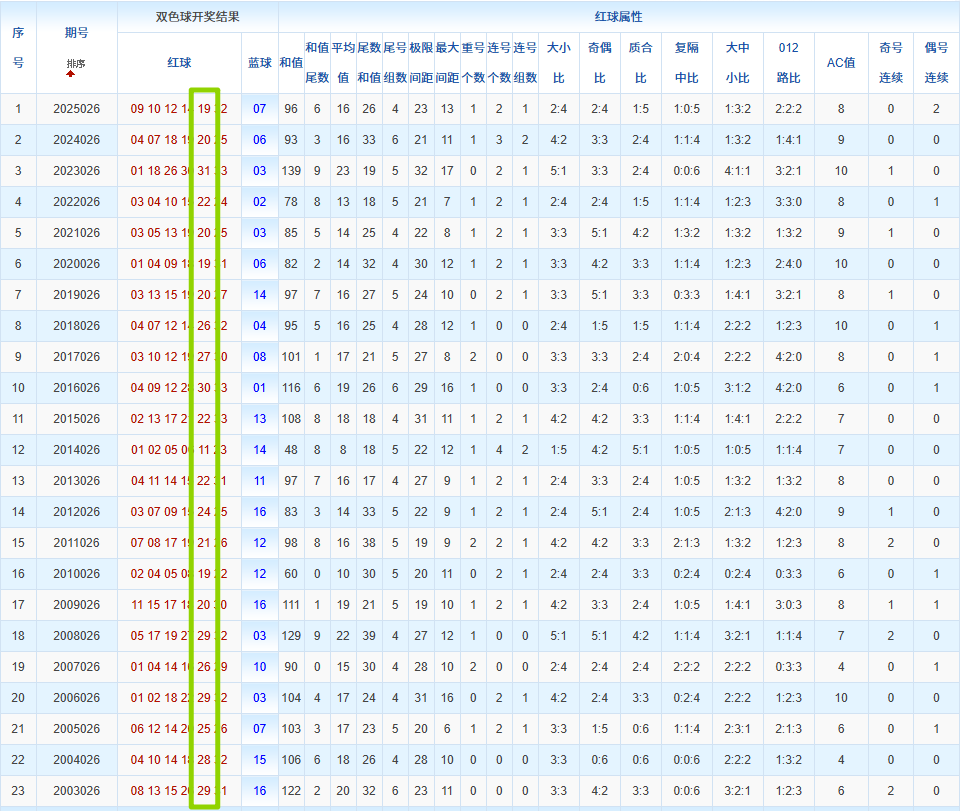Click issue number 2003026
Image resolution: width=960 pixels, height=811 pixels.
click(77, 791)
